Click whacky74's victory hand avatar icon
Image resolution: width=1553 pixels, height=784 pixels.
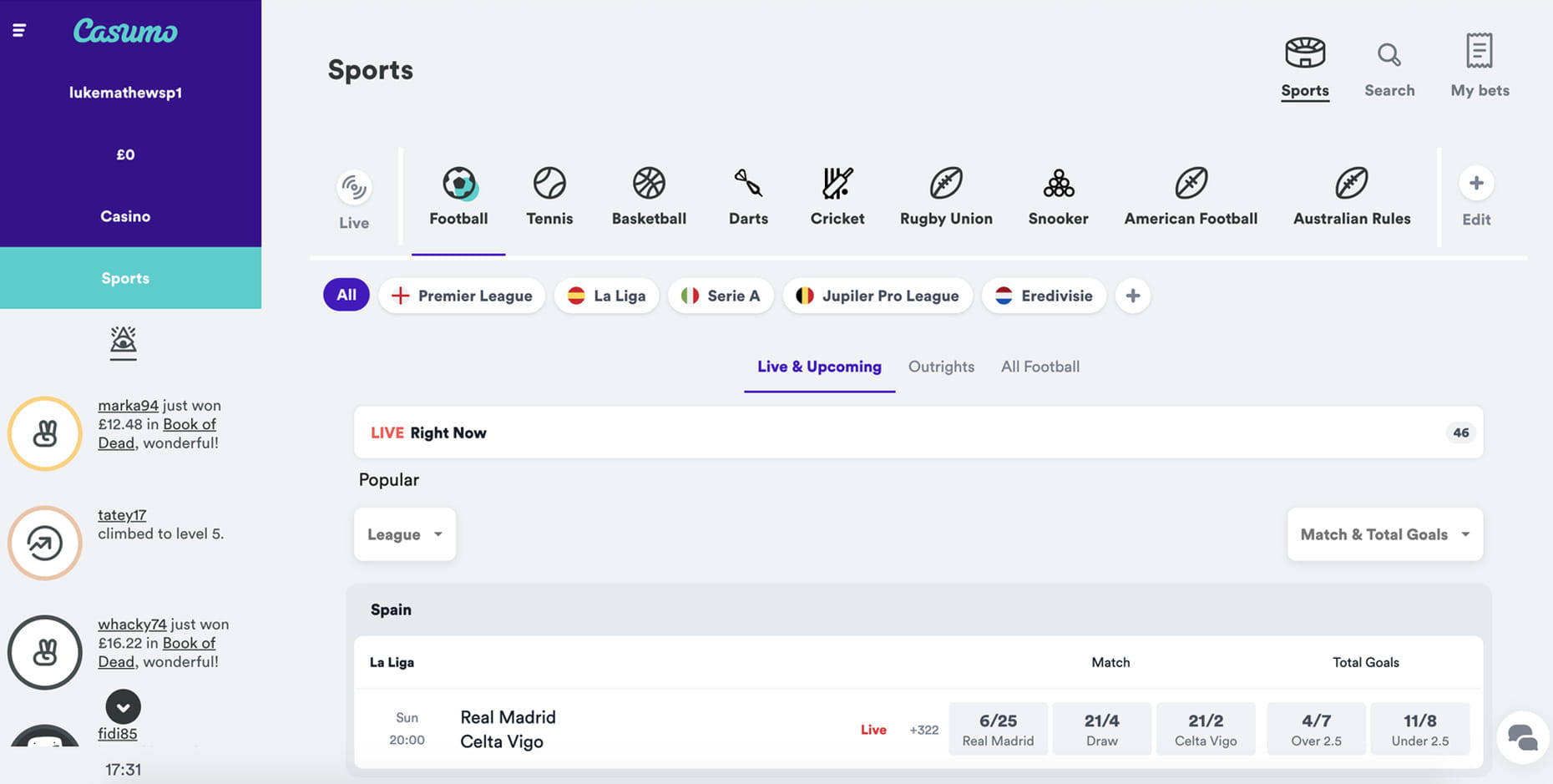[45, 652]
